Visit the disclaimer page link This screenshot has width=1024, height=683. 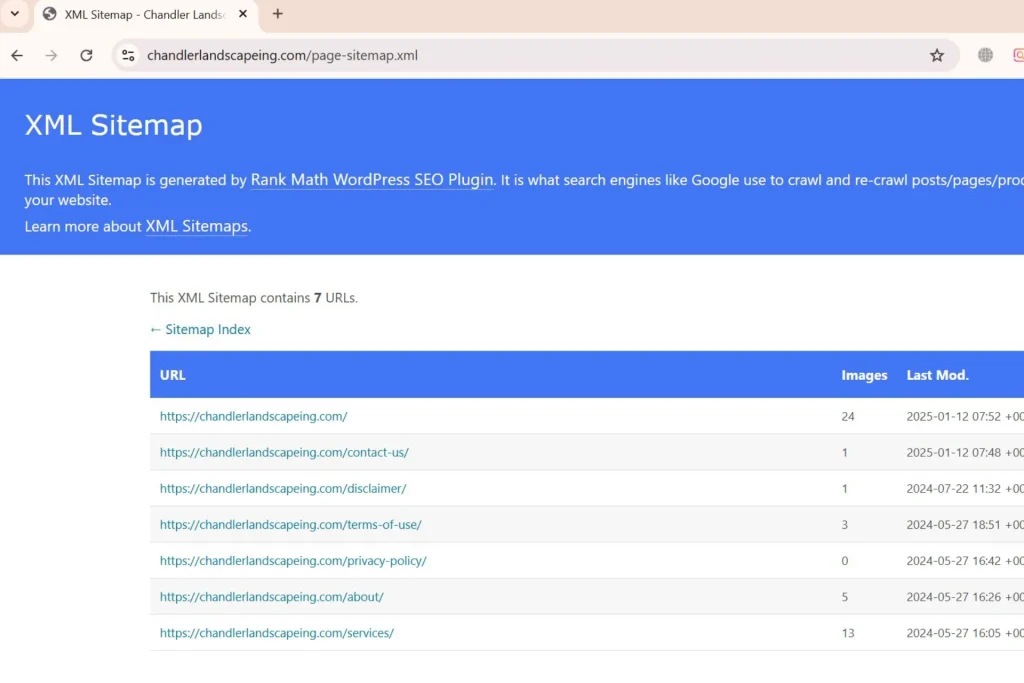283,488
